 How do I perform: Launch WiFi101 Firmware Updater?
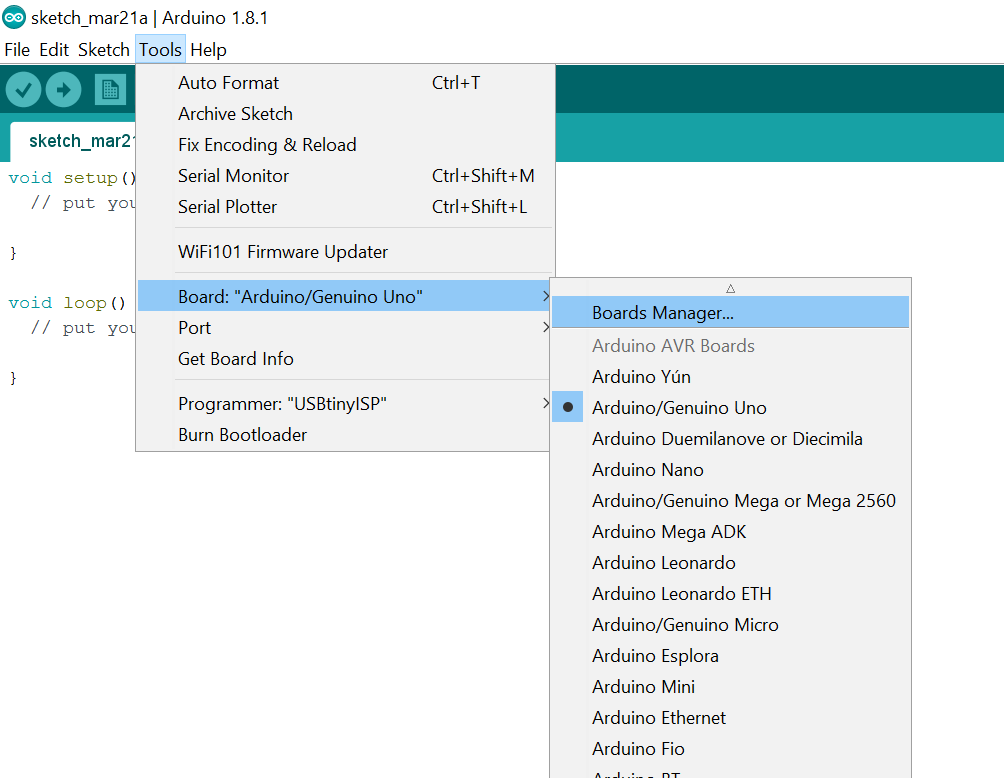click(x=345, y=252)
